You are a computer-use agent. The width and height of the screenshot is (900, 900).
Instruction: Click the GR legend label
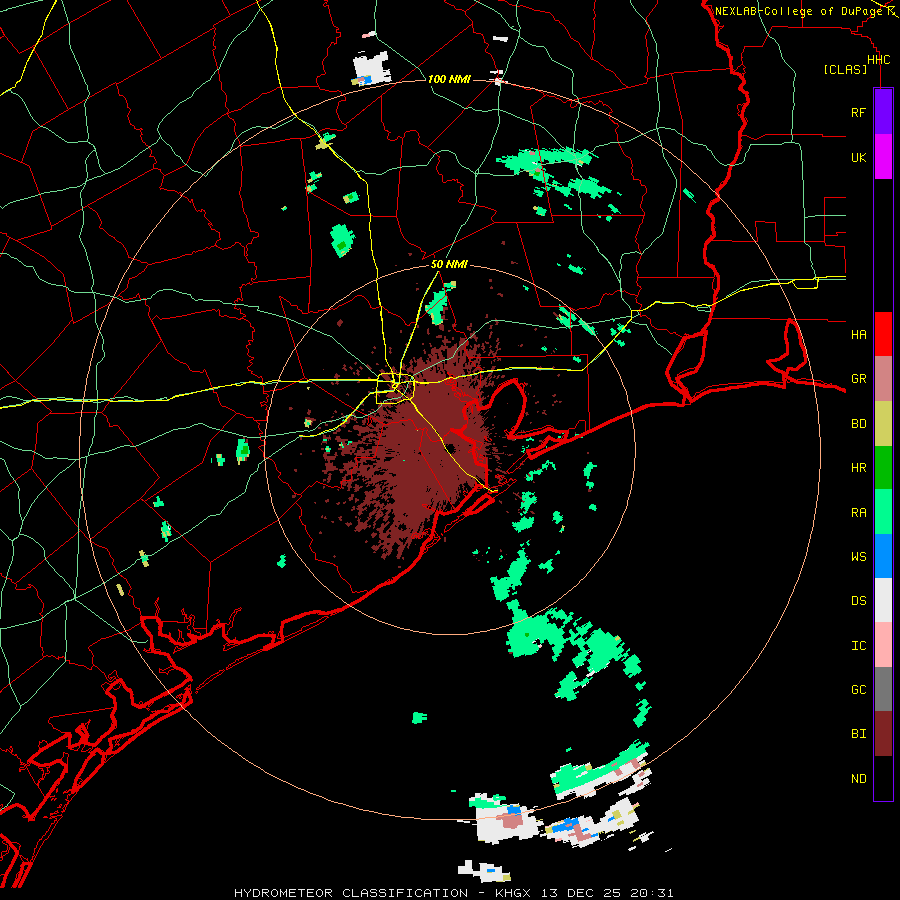[x=858, y=379]
